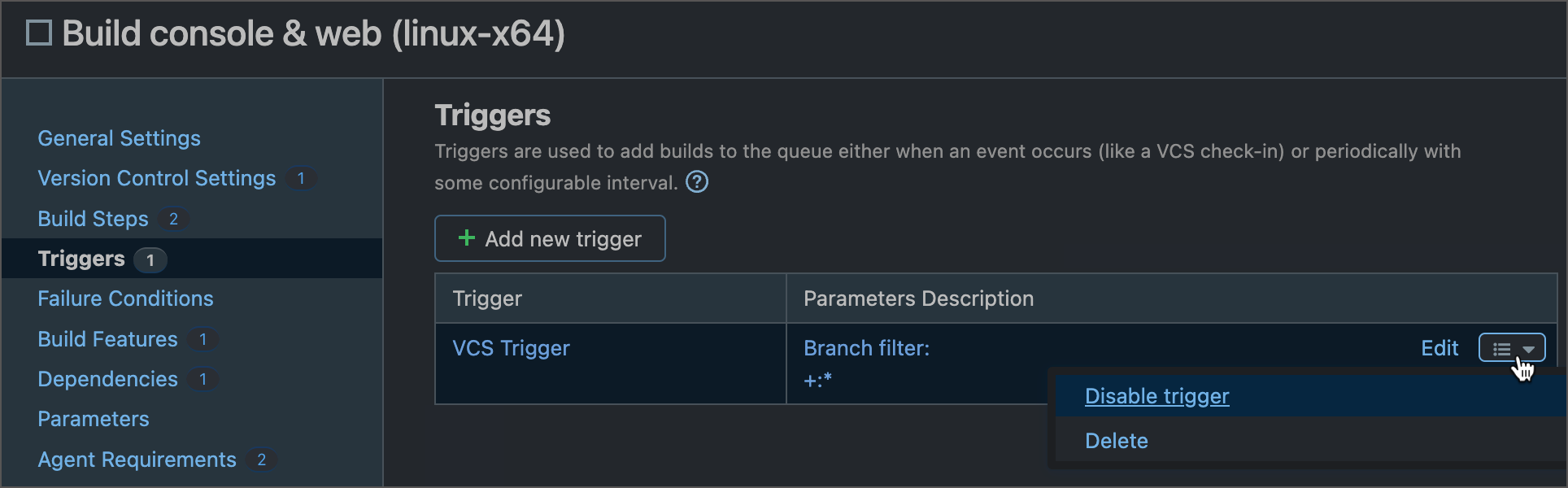
Task: Go to Parameters settings
Action: (93, 418)
